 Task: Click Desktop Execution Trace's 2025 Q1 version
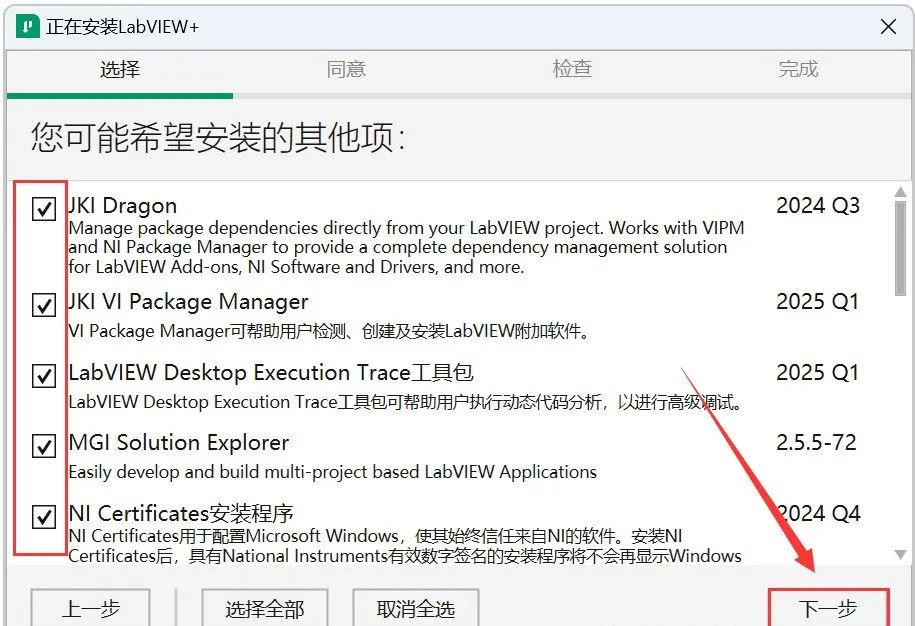pyautogui.click(x=817, y=373)
